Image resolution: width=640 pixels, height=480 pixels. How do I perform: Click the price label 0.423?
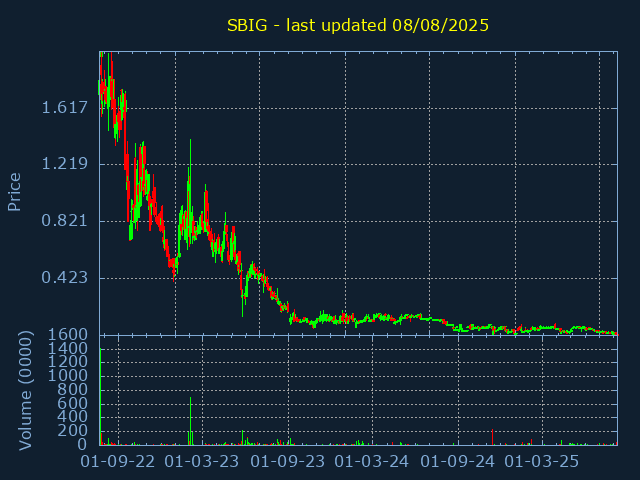coord(64,278)
